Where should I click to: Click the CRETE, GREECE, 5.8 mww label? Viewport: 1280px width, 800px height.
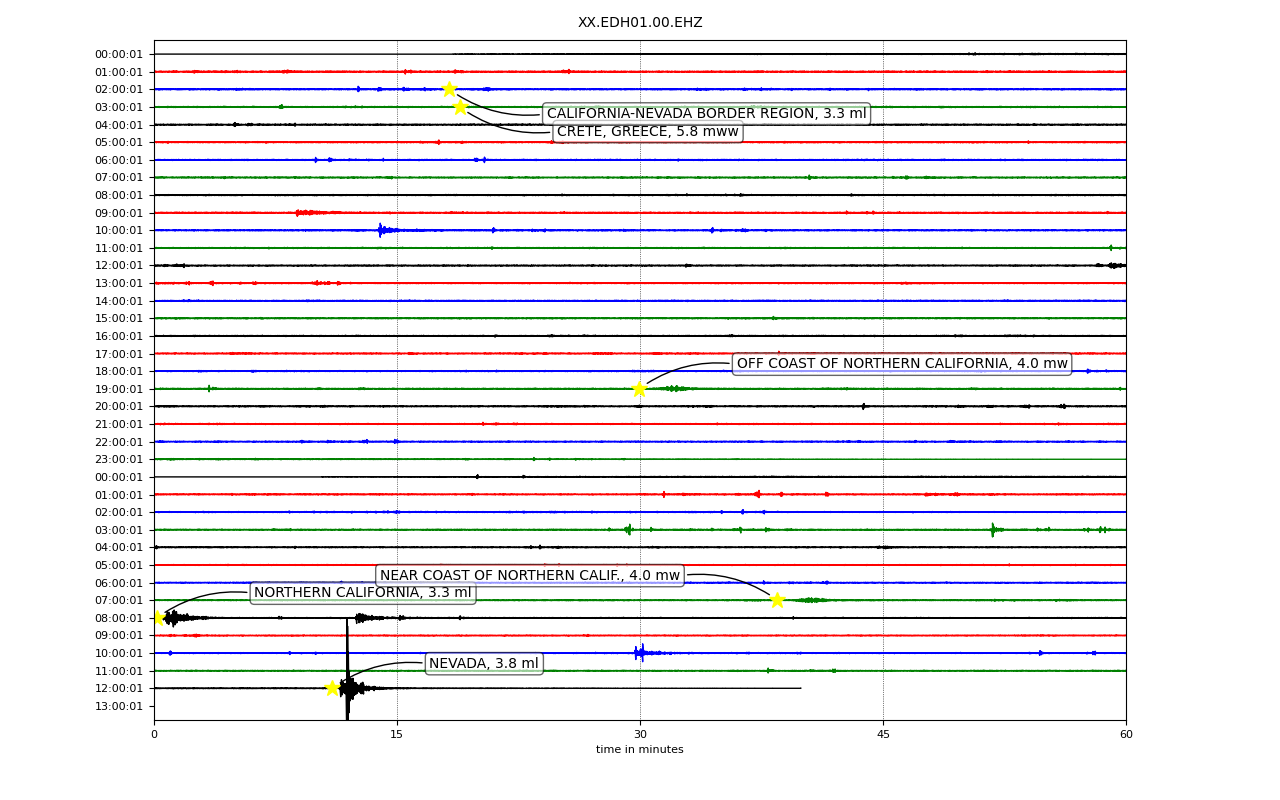pyautogui.click(x=648, y=132)
